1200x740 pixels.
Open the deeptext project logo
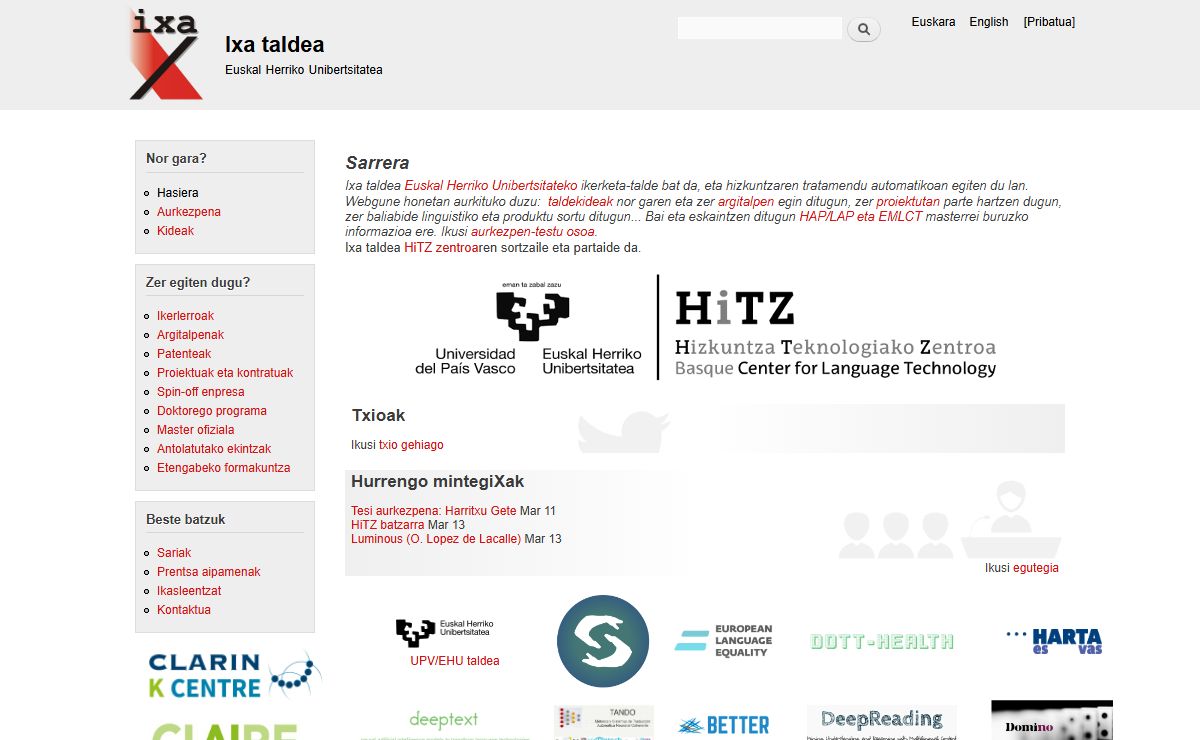[x=444, y=722]
